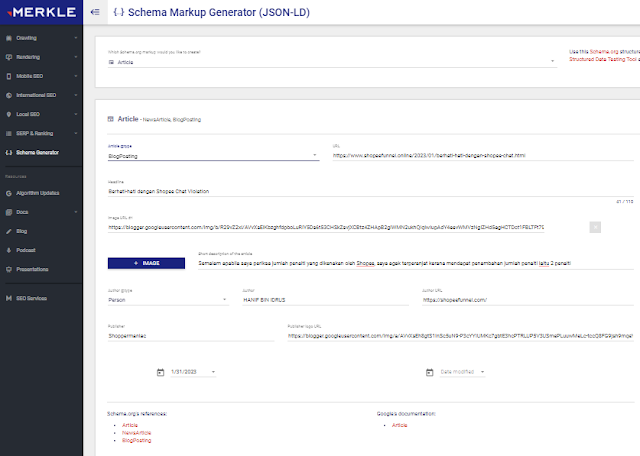This screenshot has height=456, width=640.
Task: Click the article URL input field
Action: pyautogui.click(x=483, y=156)
